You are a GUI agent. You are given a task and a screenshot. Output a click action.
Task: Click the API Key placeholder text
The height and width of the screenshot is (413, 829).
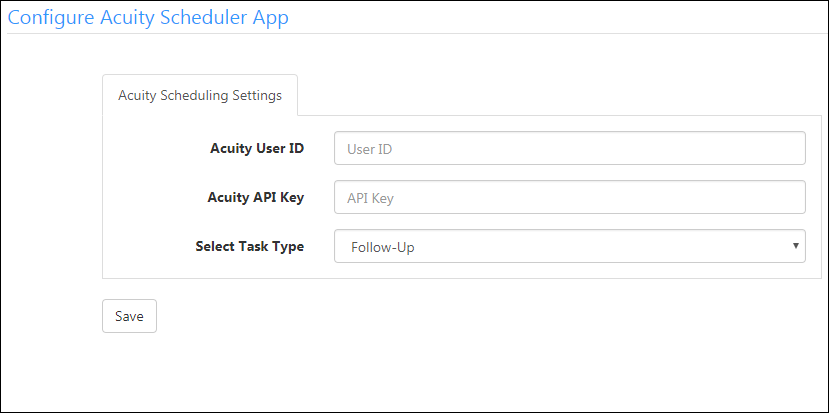371,198
